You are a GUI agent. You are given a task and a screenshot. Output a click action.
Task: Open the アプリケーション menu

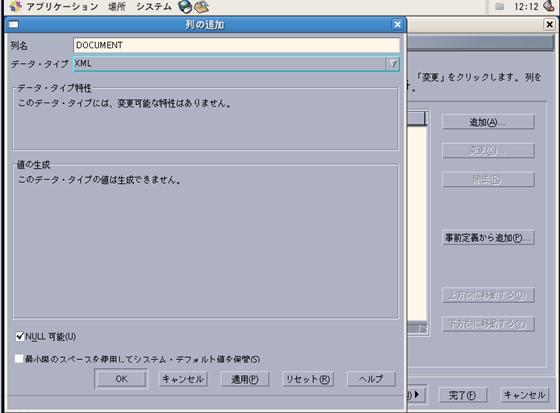[x=62, y=6]
